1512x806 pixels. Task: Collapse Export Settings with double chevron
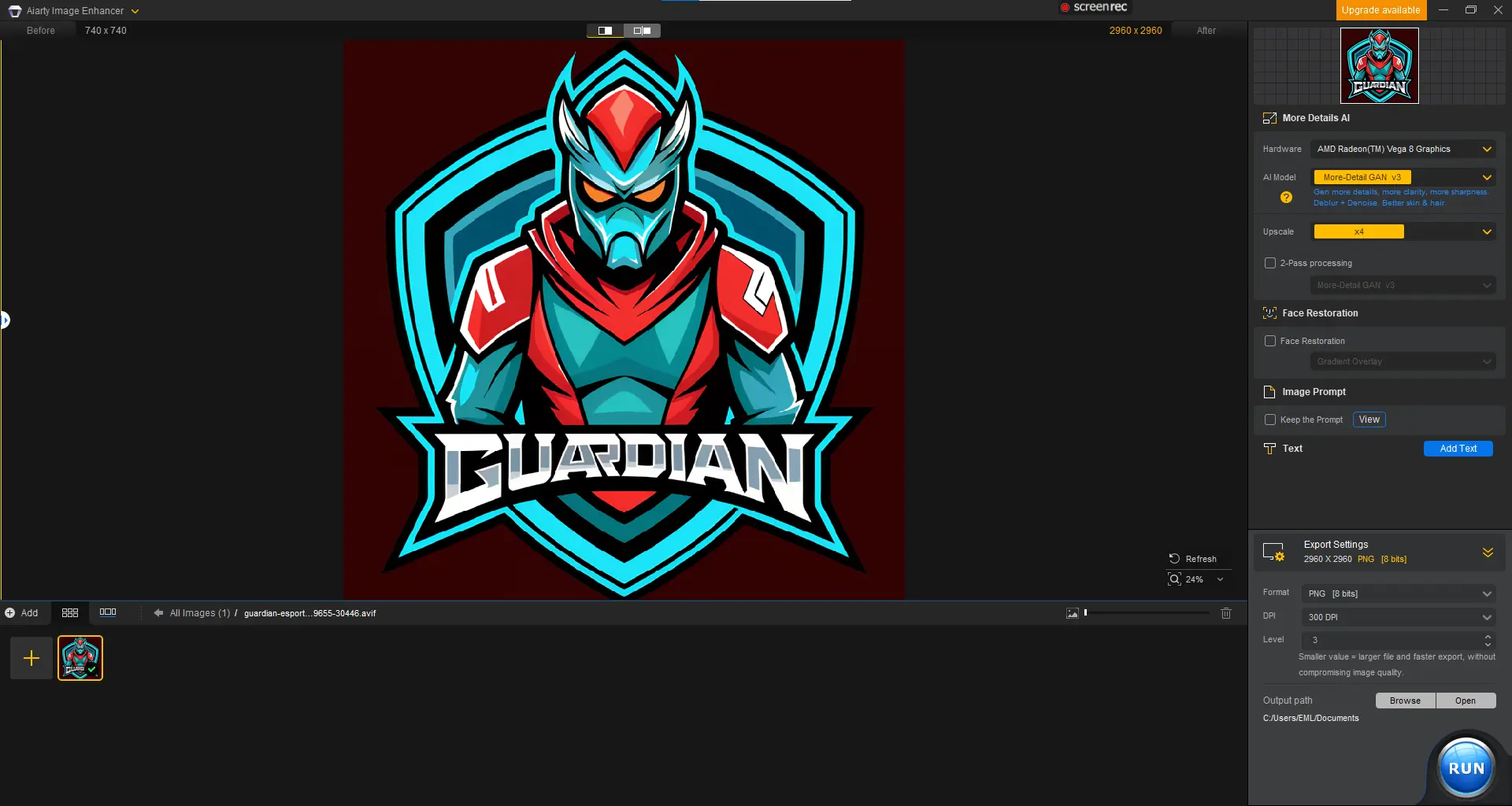tap(1488, 553)
